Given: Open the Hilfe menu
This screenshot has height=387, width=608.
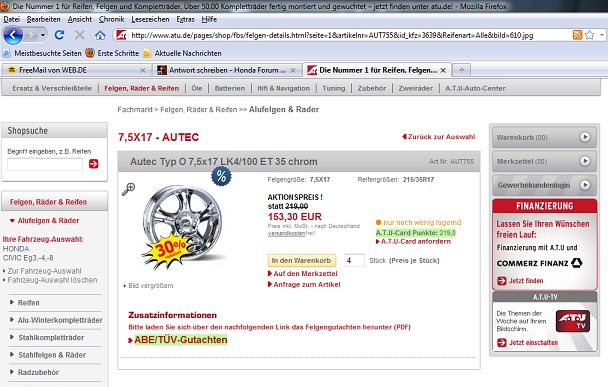Looking at the screenshot, I should (209, 19).
